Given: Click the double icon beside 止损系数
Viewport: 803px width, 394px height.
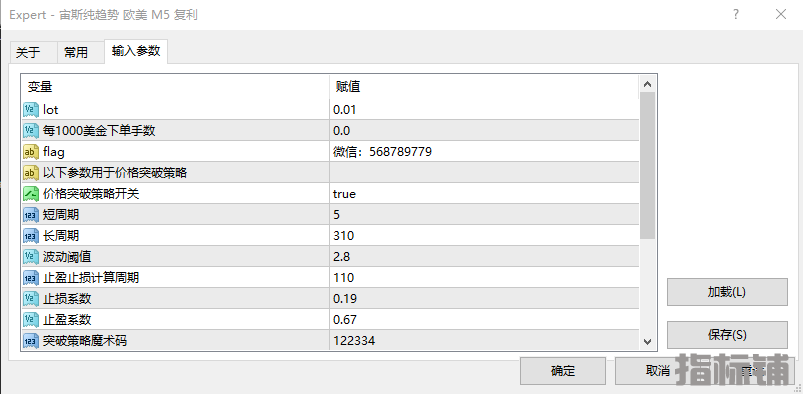Looking at the screenshot, I should tap(31, 299).
